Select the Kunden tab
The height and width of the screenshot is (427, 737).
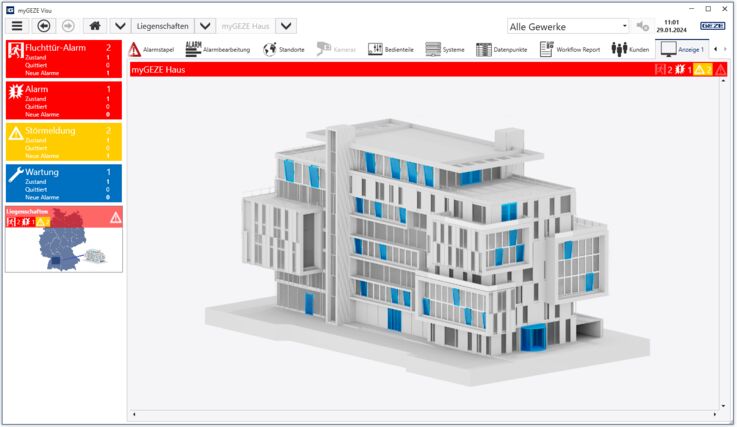coord(630,49)
